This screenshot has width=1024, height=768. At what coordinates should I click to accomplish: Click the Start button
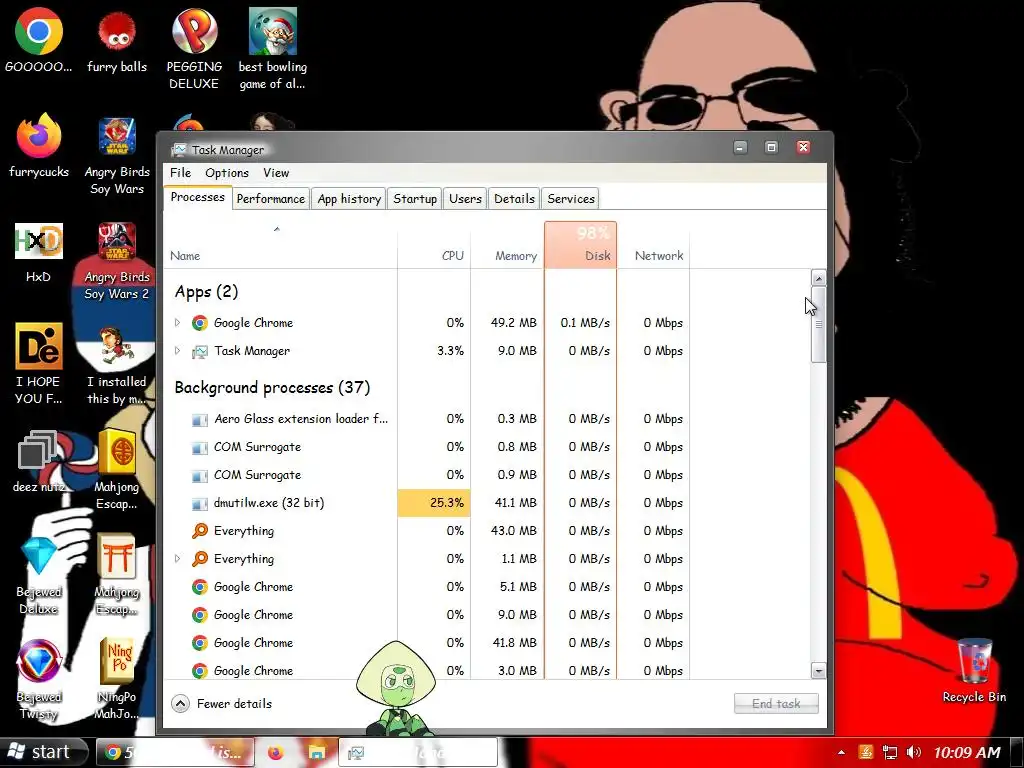(43, 752)
